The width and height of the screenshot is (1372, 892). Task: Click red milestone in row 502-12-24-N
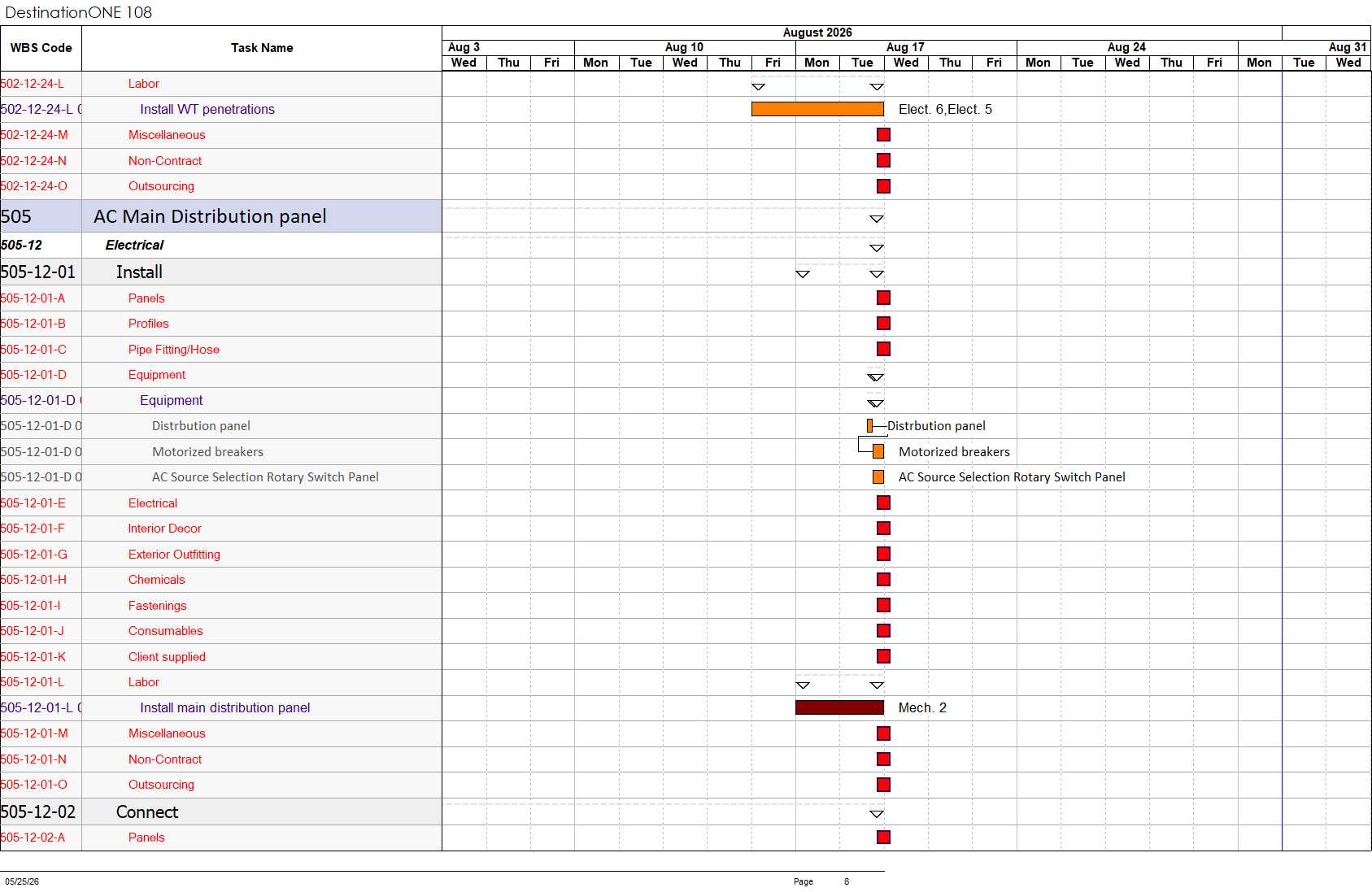tap(883, 160)
